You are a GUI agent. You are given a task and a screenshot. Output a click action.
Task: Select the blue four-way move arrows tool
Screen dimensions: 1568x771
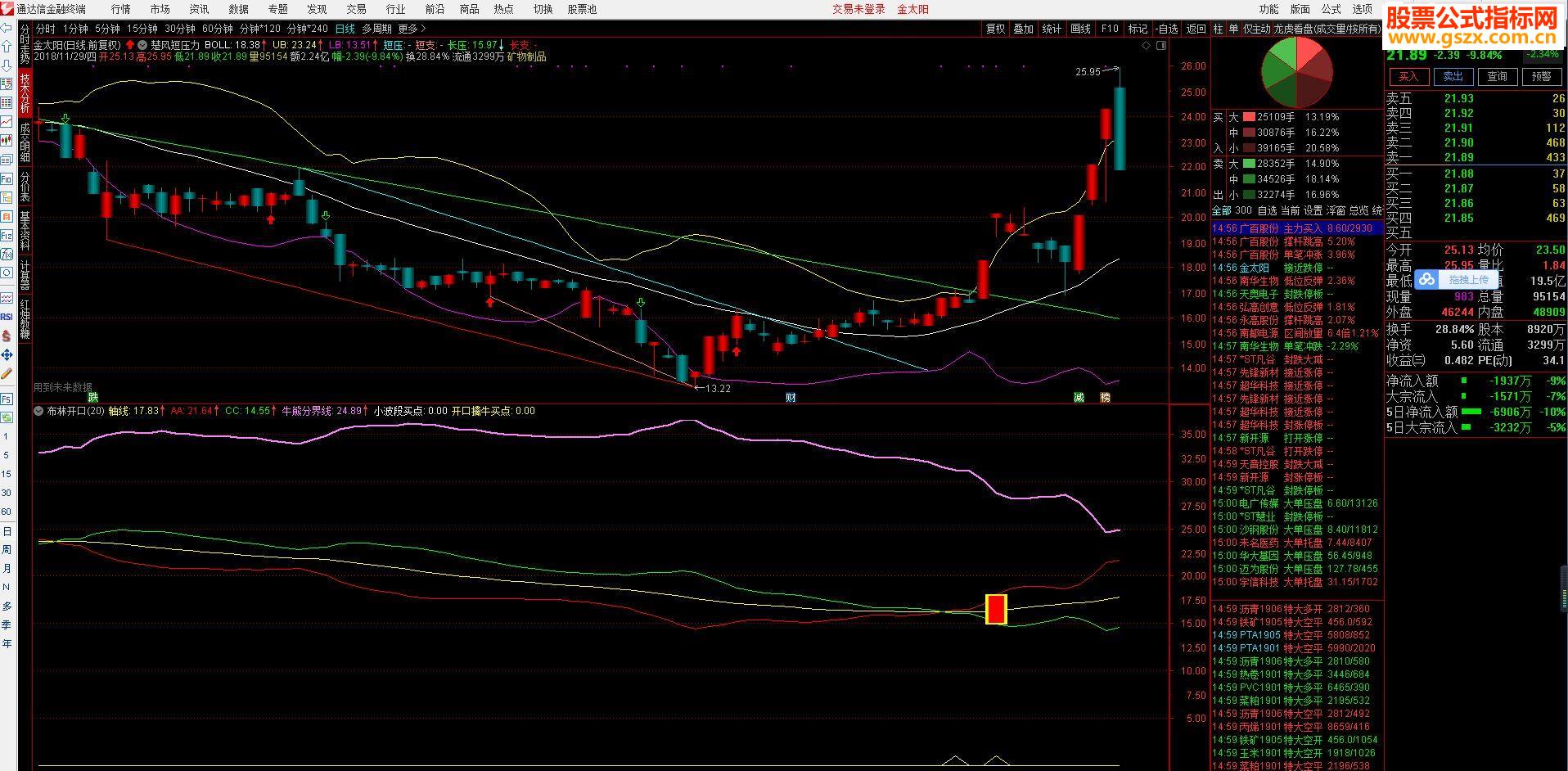click(x=7, y=354)
